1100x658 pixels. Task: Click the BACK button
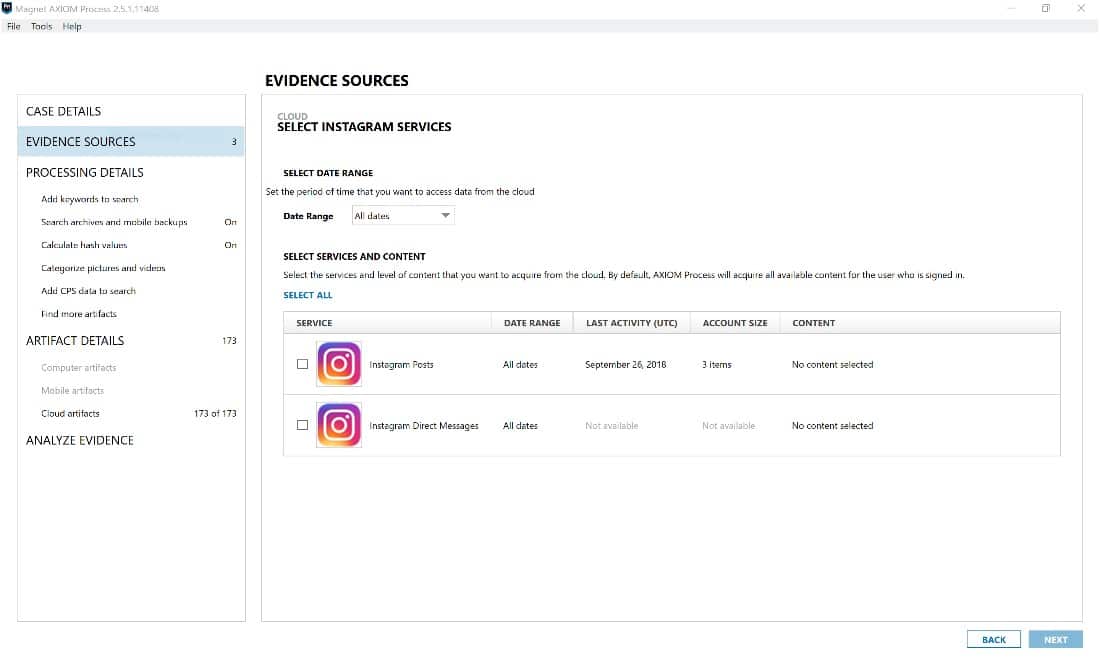click(993, 639)
